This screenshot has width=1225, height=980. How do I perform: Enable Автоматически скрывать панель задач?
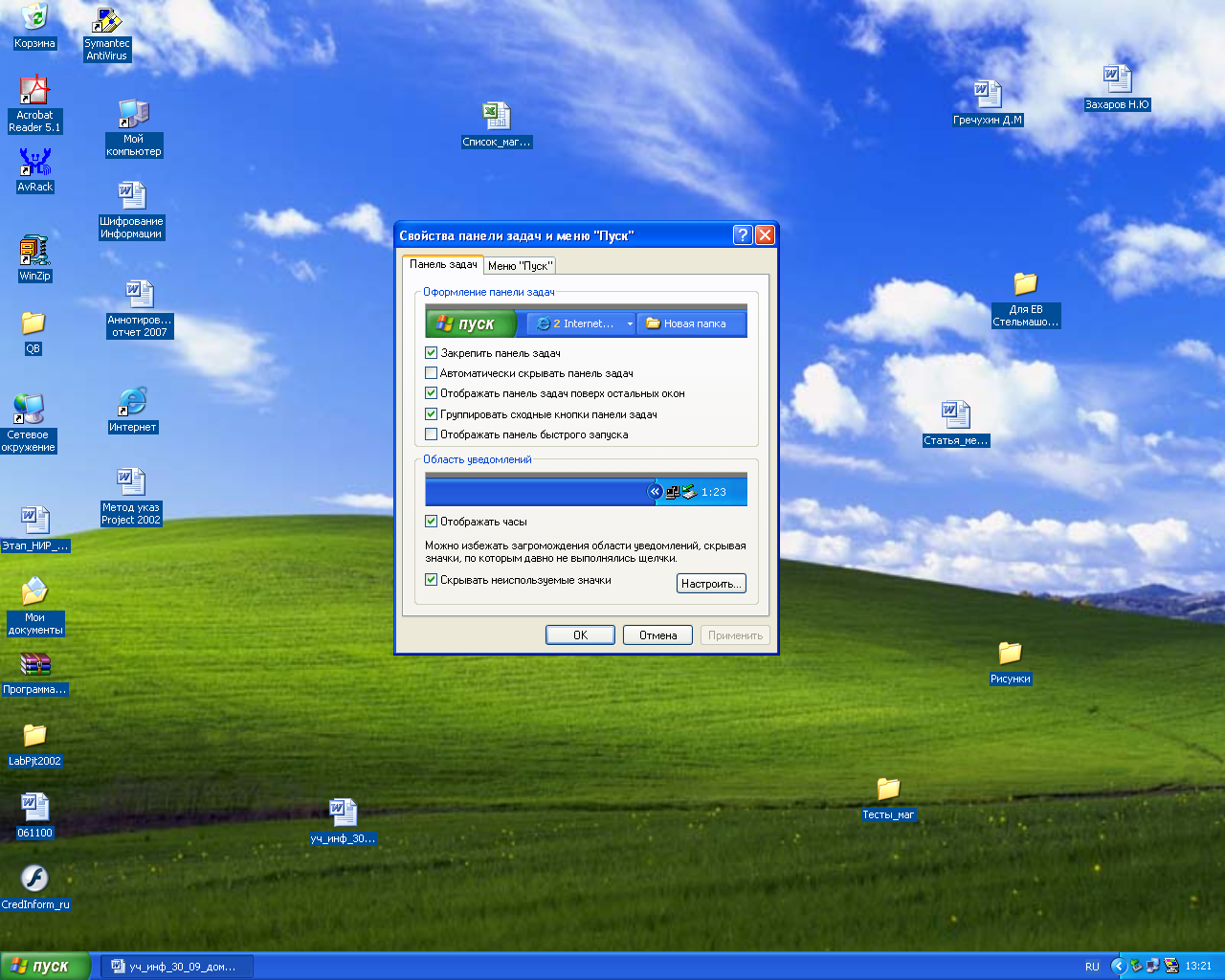click(431, 373)
